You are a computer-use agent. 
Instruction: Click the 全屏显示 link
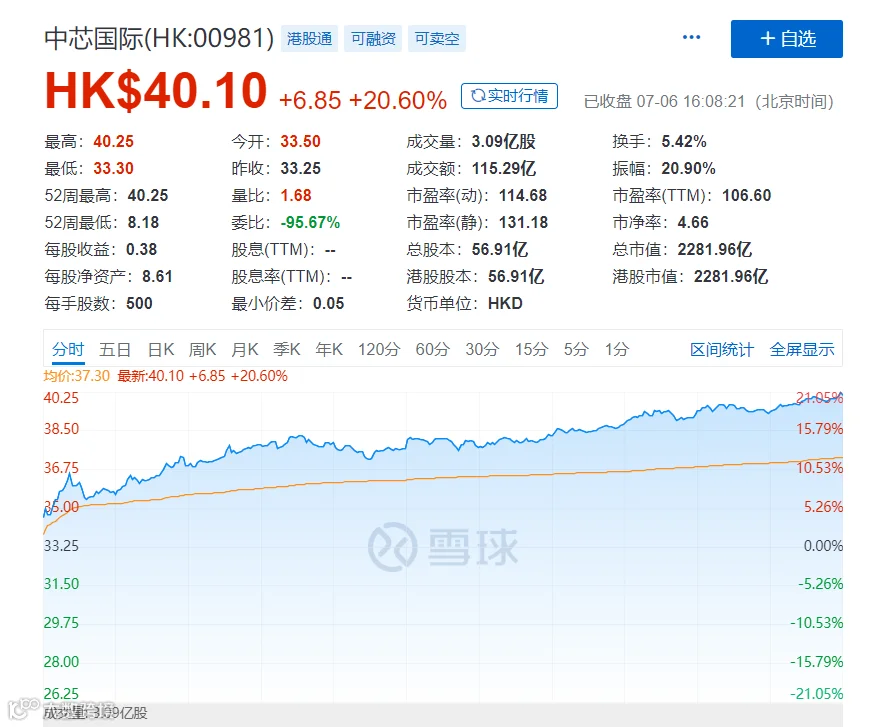pos(802,350)
